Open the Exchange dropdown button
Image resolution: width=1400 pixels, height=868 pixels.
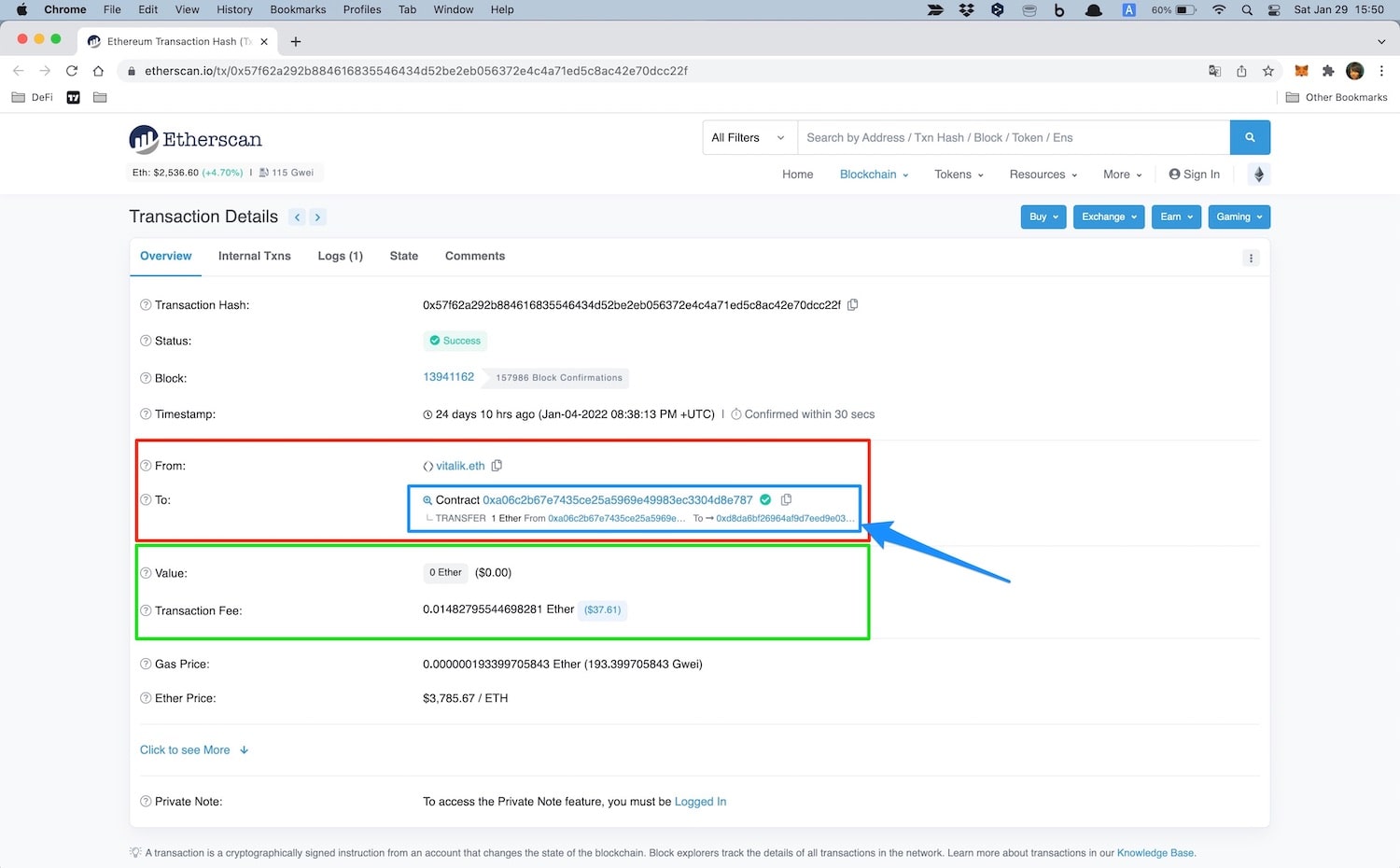pos(1109,217)
